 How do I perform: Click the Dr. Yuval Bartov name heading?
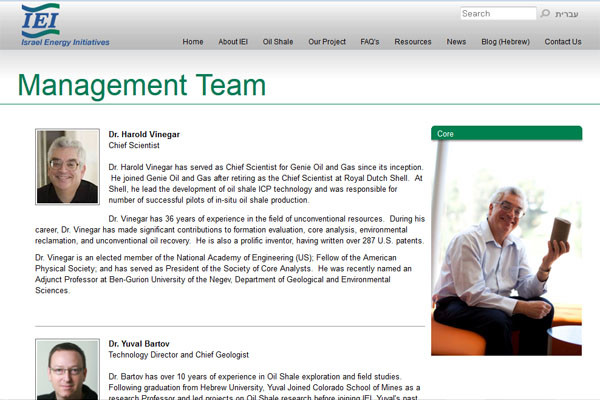coord(141,344)
